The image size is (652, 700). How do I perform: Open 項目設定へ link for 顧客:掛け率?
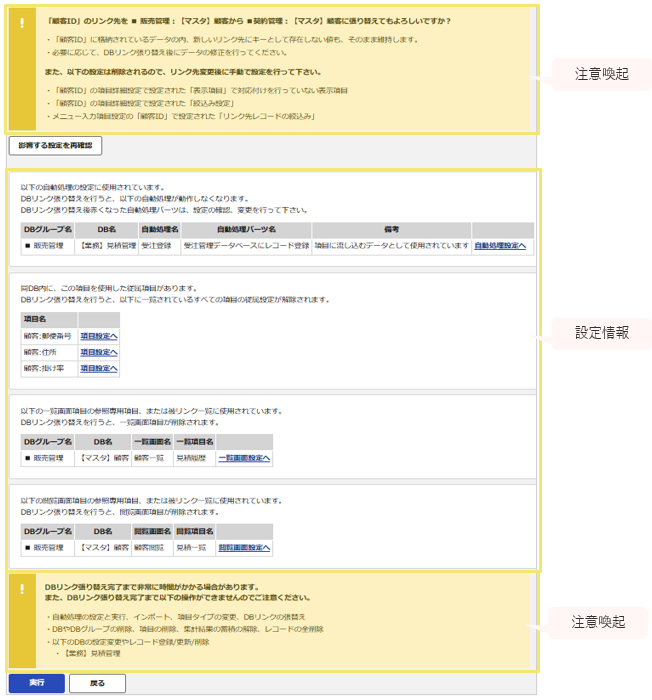(x=99, y=369)
